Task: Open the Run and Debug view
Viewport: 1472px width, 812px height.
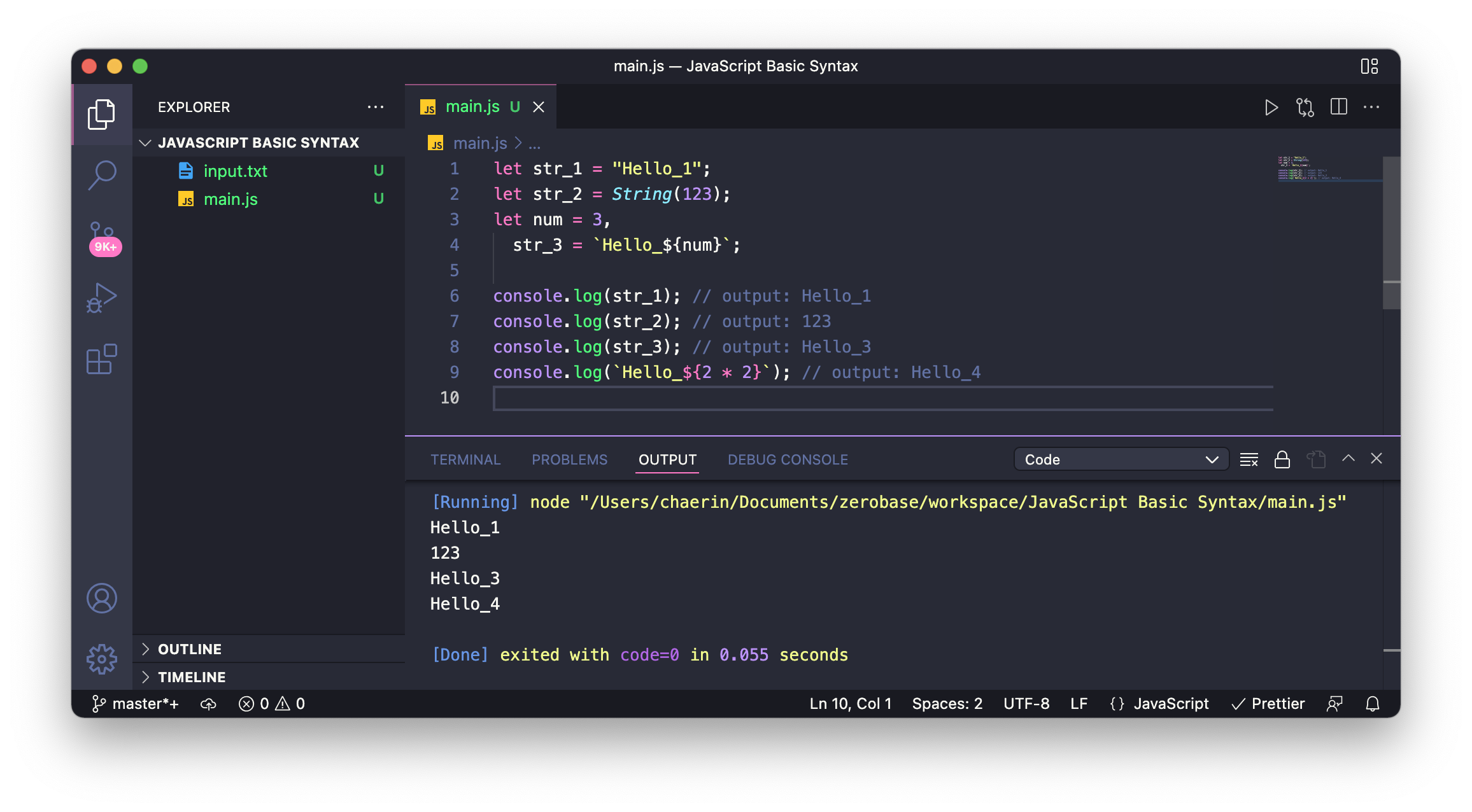Action: pyautogui.click(x=102, y=298)
